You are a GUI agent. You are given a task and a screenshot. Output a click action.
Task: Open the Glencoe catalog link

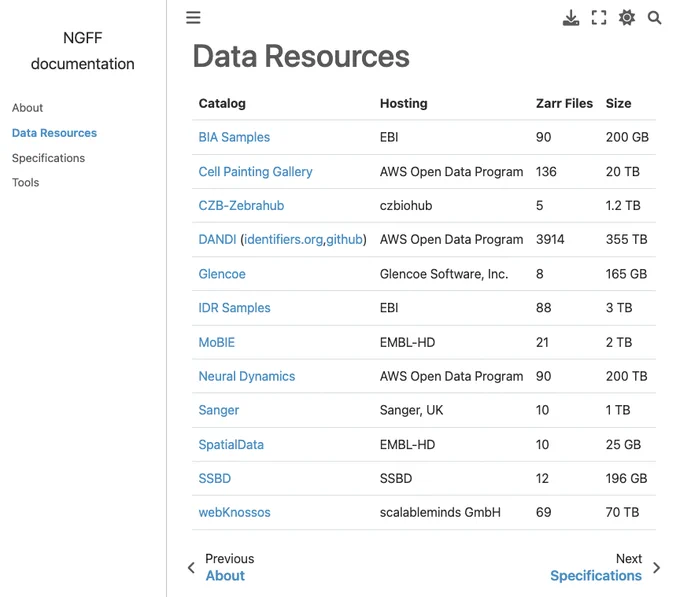point(222,274)
